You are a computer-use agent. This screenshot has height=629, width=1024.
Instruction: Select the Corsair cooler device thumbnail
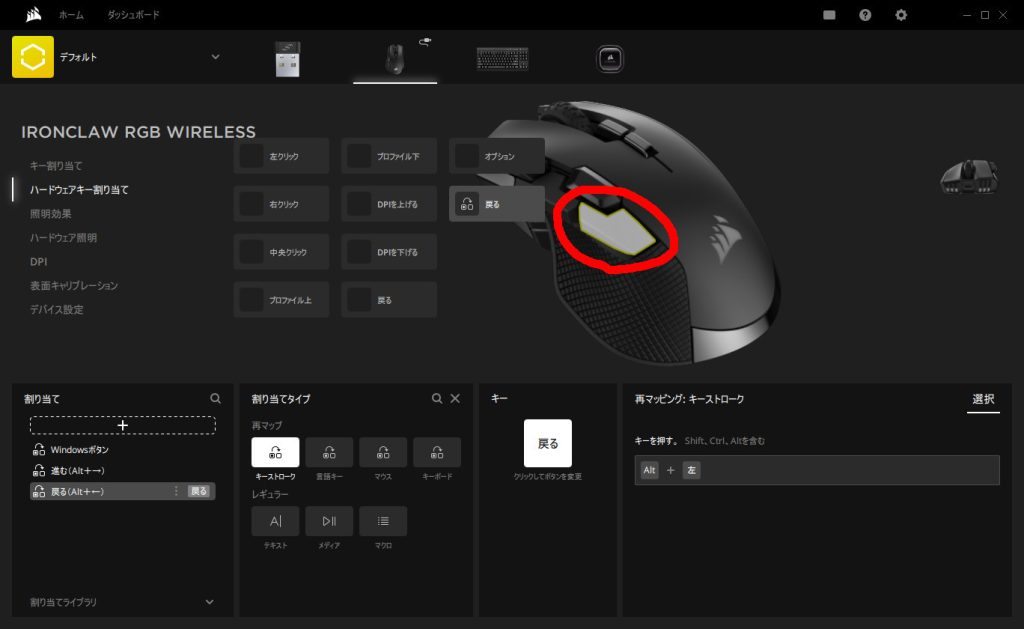pyautogui.click(x=610, y=59)
